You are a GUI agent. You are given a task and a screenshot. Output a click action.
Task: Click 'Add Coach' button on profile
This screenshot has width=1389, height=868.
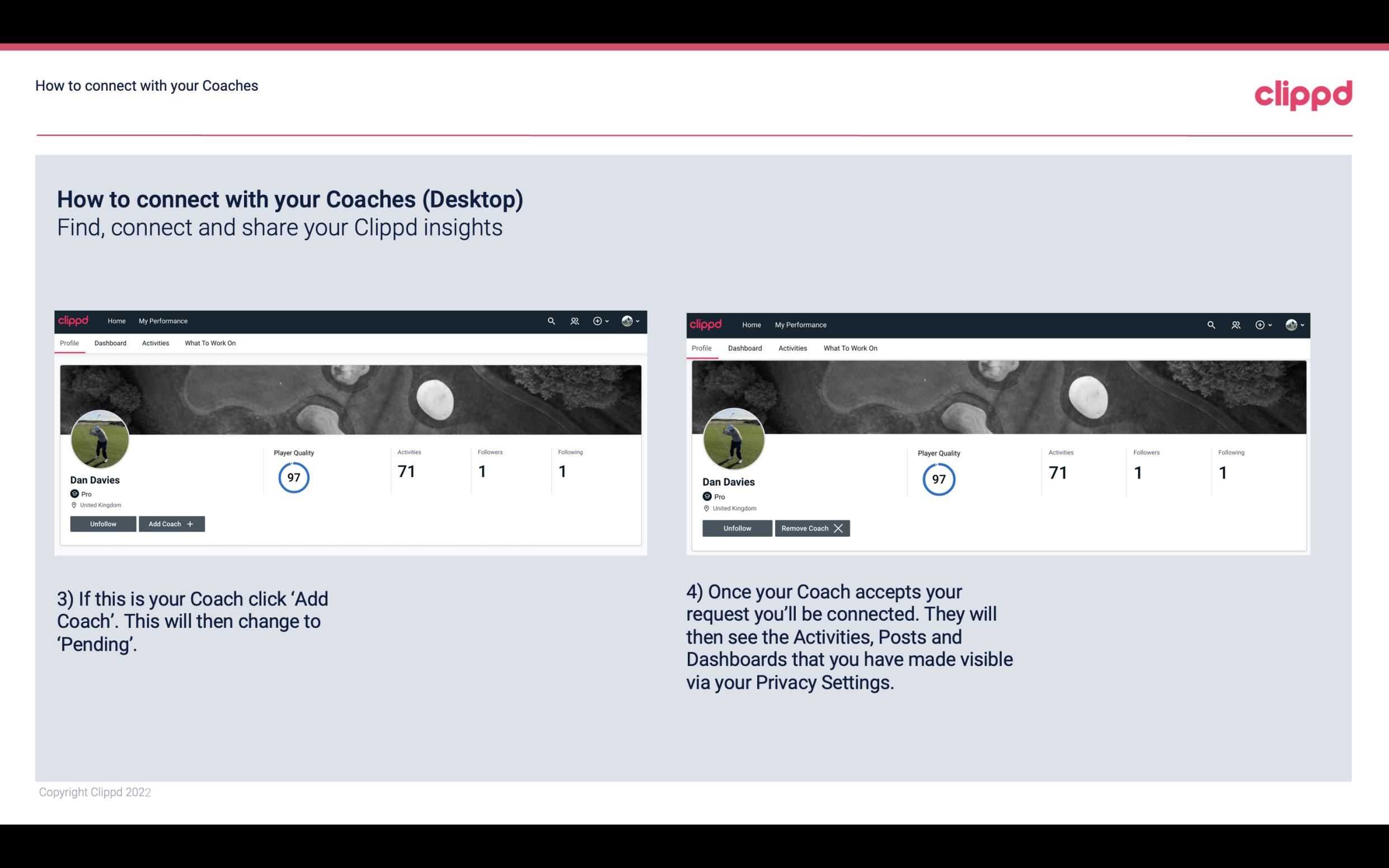tap(171, 523)
